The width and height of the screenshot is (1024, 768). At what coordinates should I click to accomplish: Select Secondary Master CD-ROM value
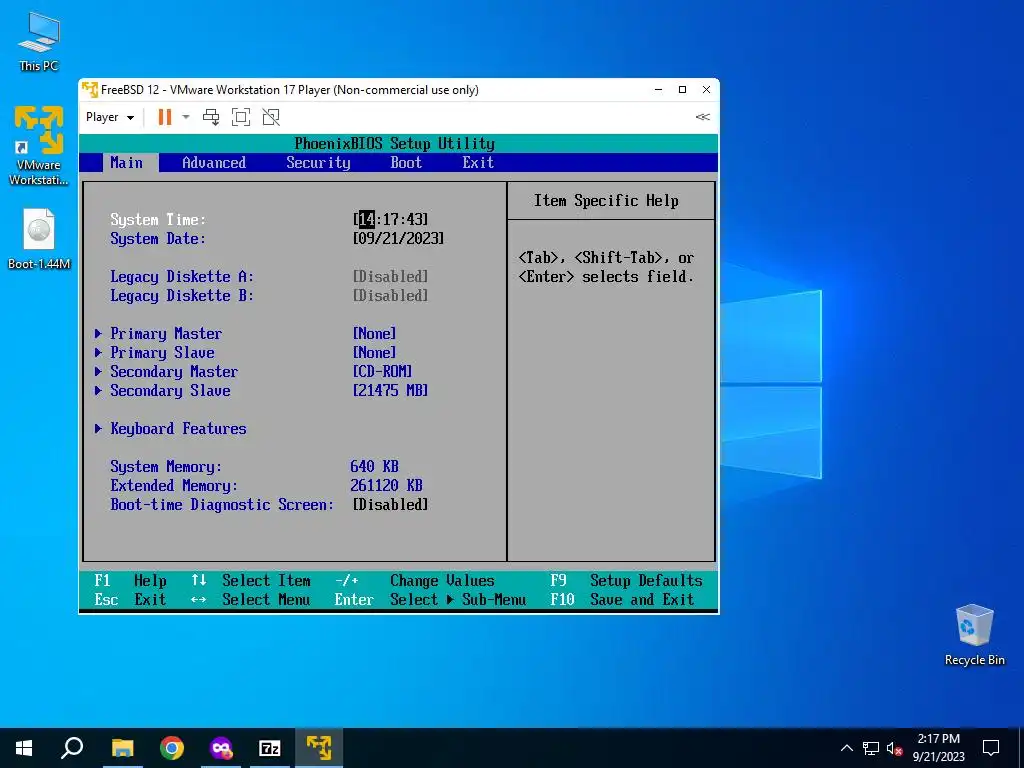(x=382, y=372)
